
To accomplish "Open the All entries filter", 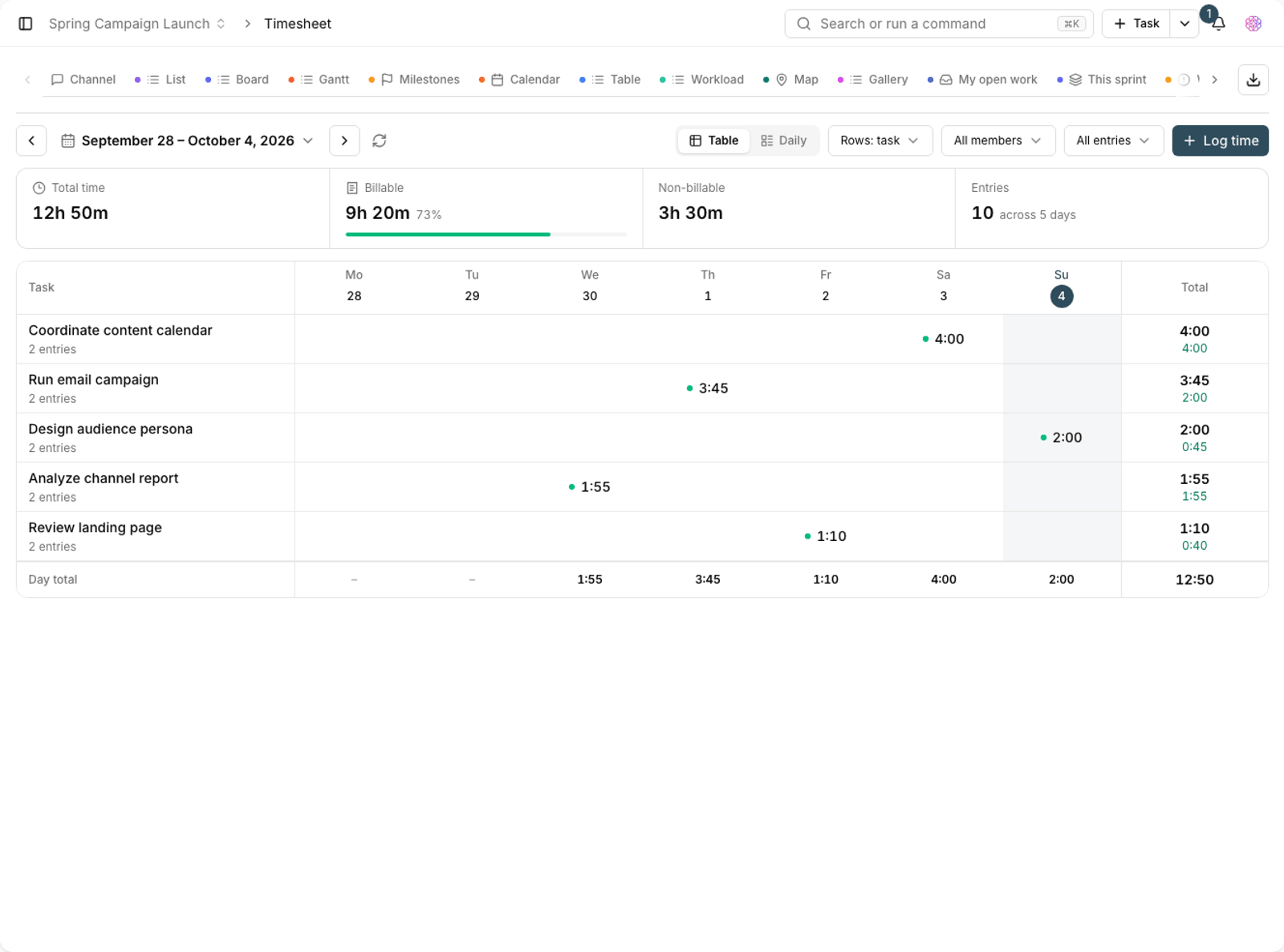I will [1113, 140].
